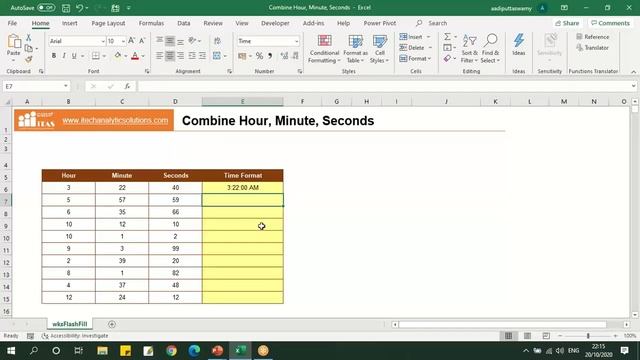Viewport: 640px width, 360px height.
Task: Switch to Page Layout view in status bar
Action: 527,336
